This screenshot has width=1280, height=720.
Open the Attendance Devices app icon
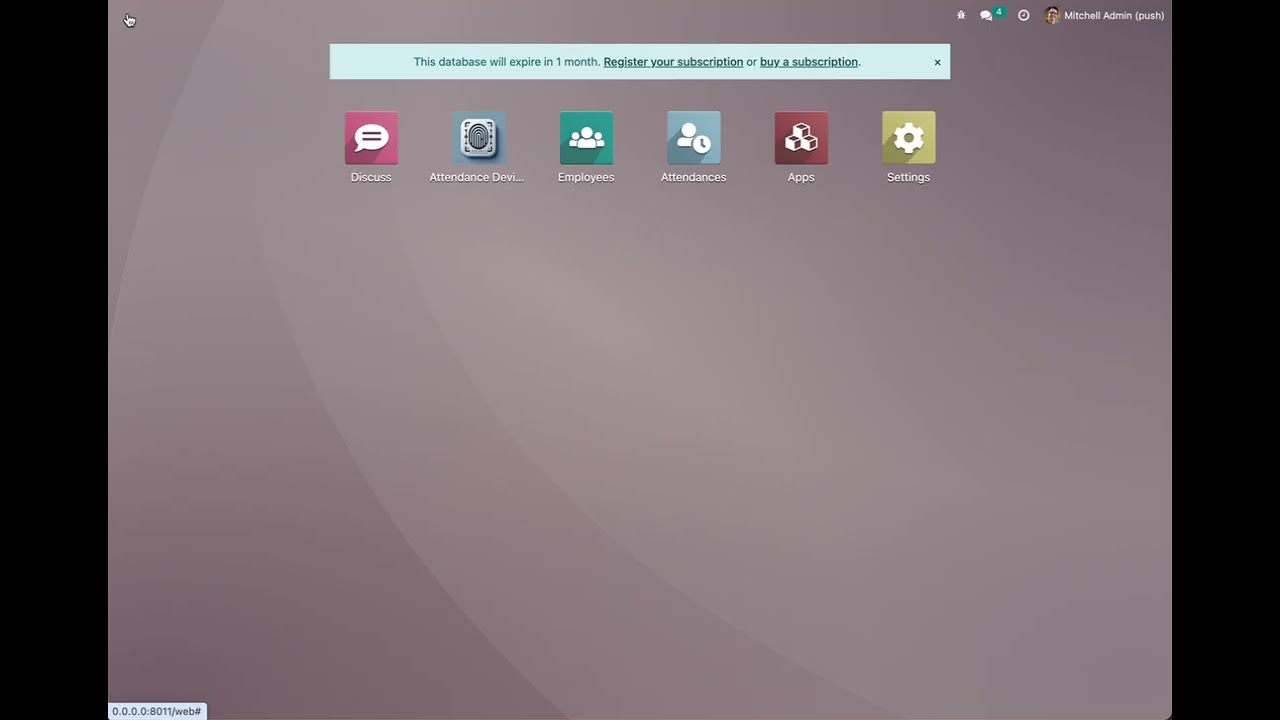click(x=478, y=138)
